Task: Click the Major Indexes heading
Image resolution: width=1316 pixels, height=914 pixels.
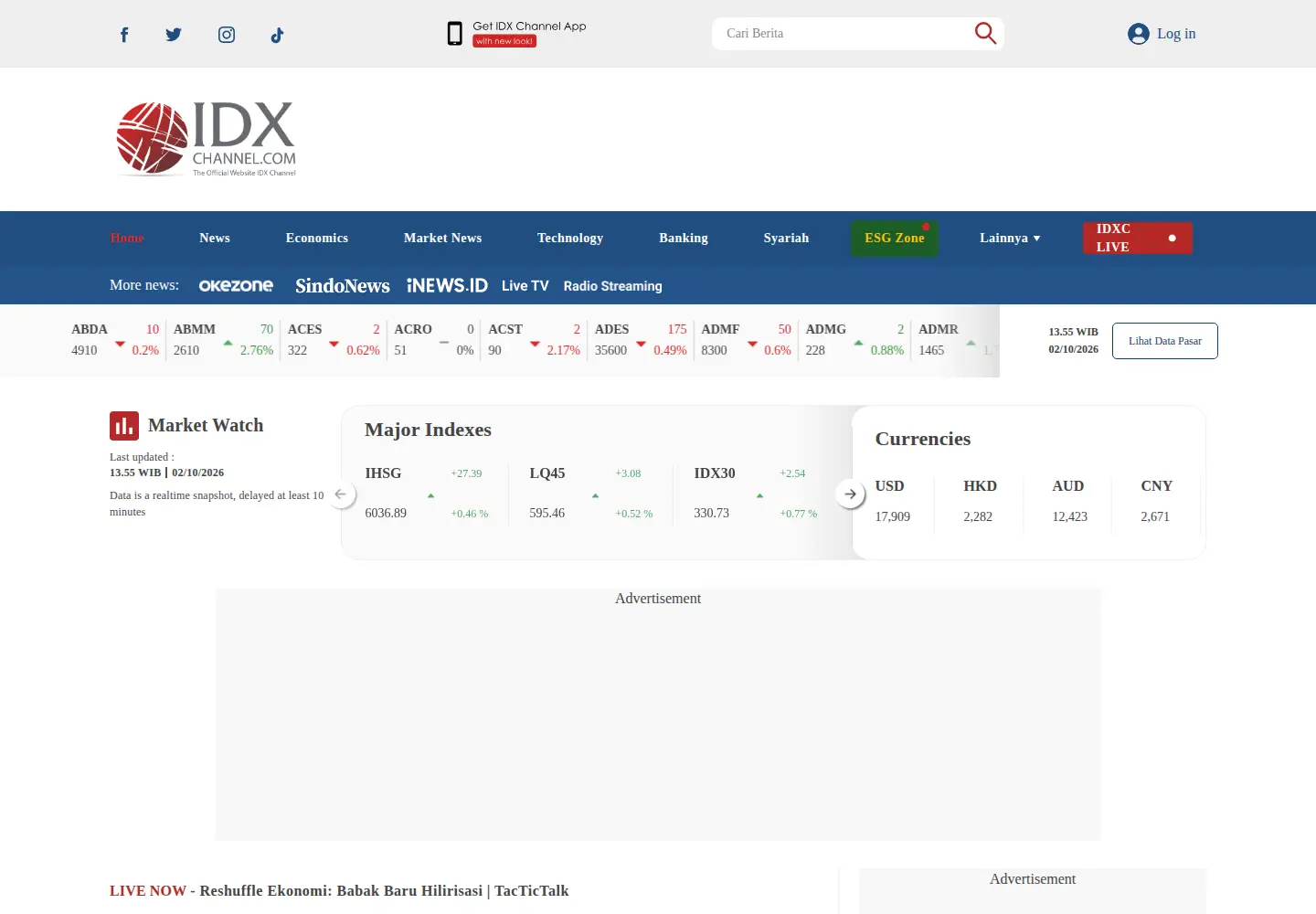Action: coord(428,430)
